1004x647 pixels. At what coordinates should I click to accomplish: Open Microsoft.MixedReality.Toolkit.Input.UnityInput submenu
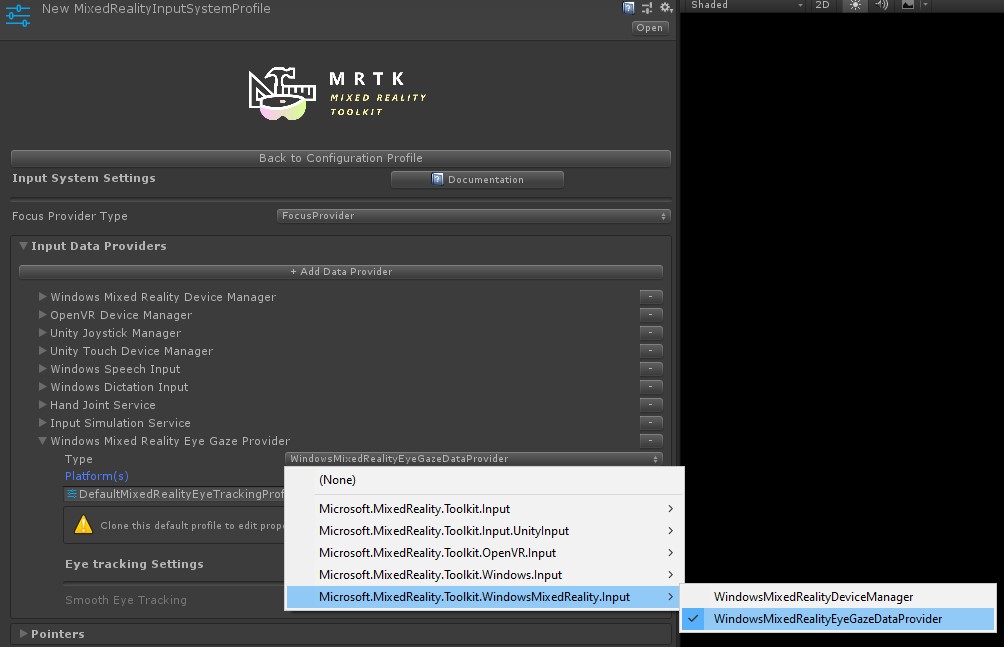[484, 530]
